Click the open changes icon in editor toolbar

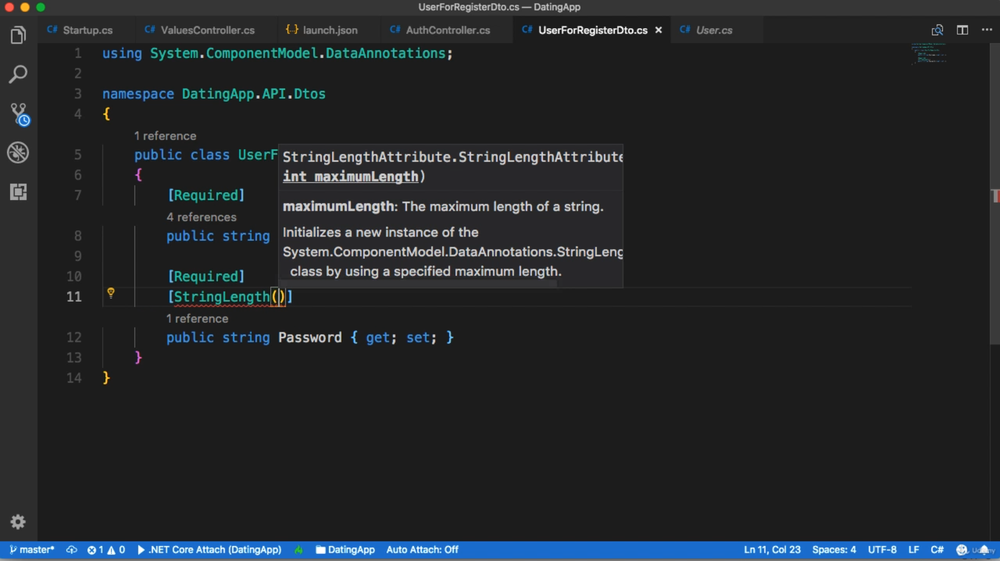937,30
